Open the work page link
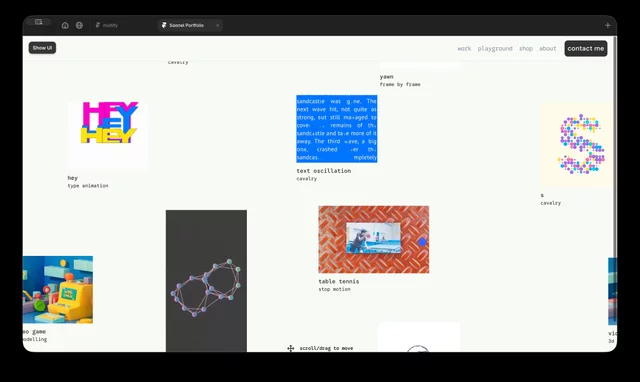This screenshot has width=640, height=382. point(464,49)
